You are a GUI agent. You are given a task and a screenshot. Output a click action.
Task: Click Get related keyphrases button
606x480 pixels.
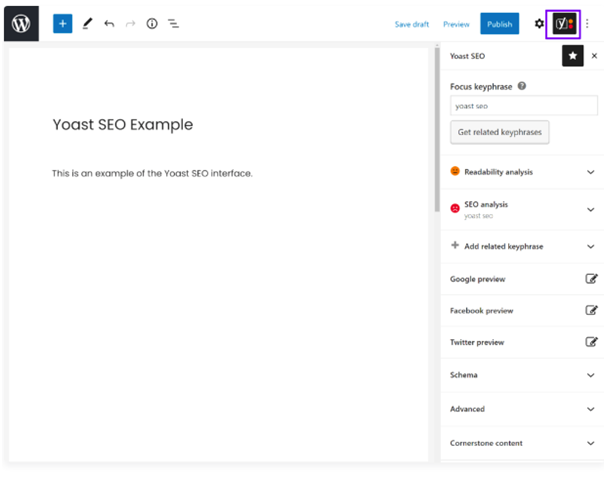click(499, 132)
